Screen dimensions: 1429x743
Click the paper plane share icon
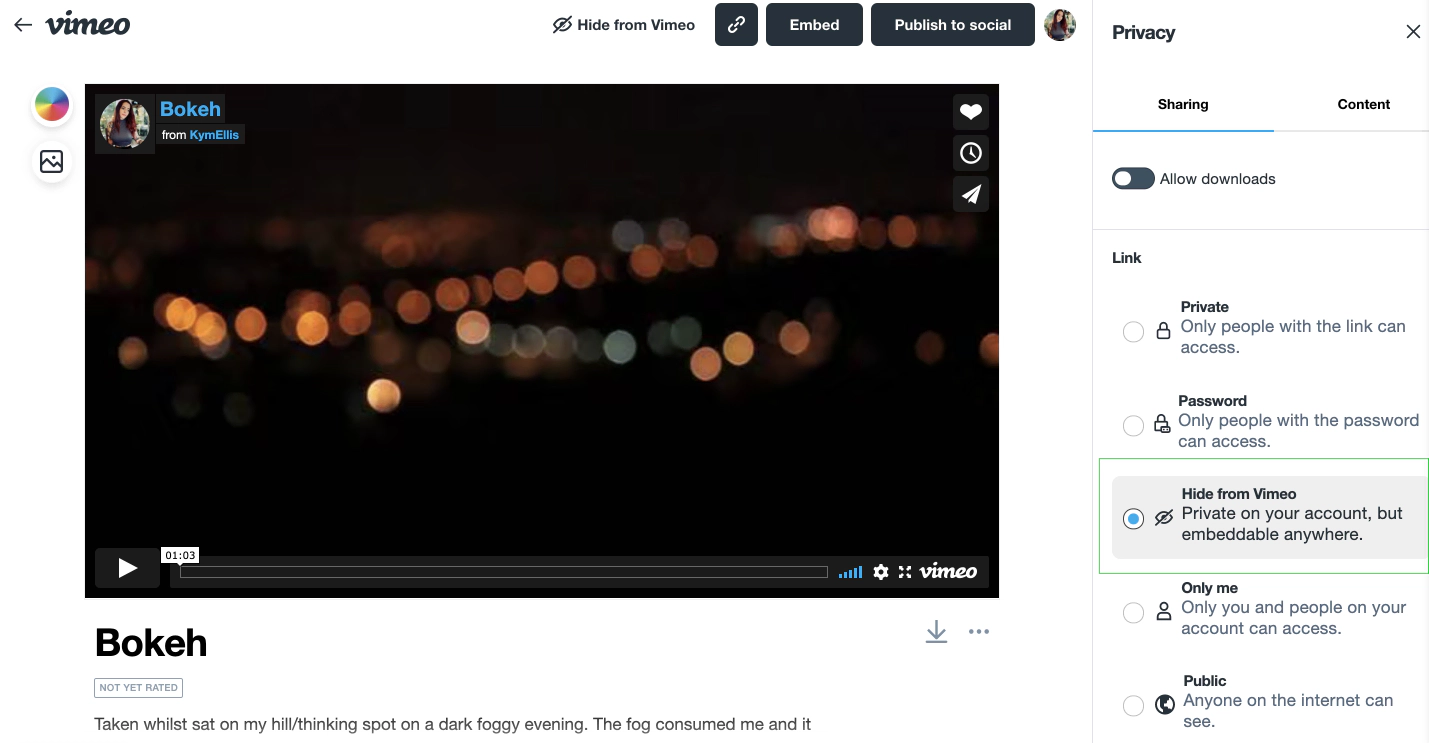point(970,194)
